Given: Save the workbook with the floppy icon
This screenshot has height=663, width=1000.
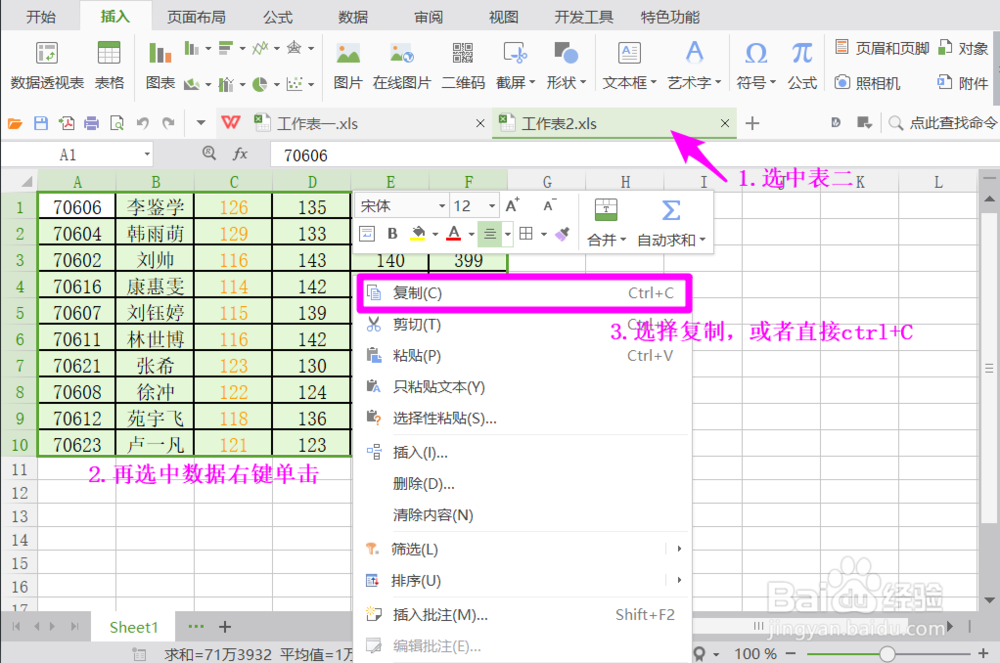Looking at the screenshot, I should tap(41, 123).
